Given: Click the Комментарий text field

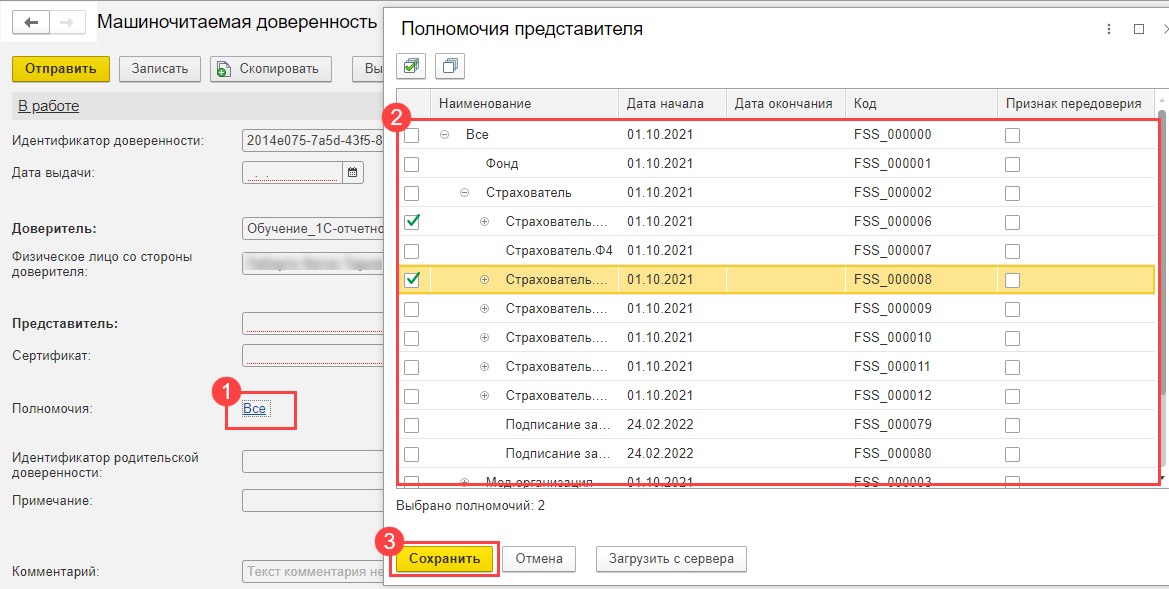Looking at the screenshot, I should point(312,572).
